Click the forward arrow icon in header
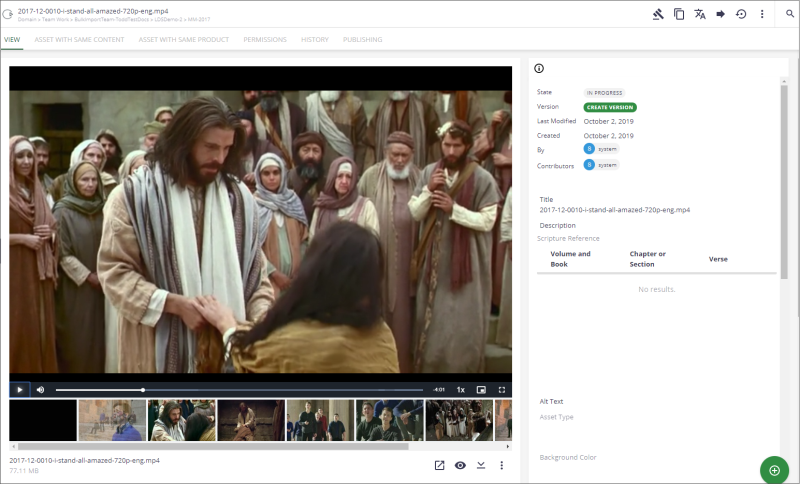 pos(720,14)
